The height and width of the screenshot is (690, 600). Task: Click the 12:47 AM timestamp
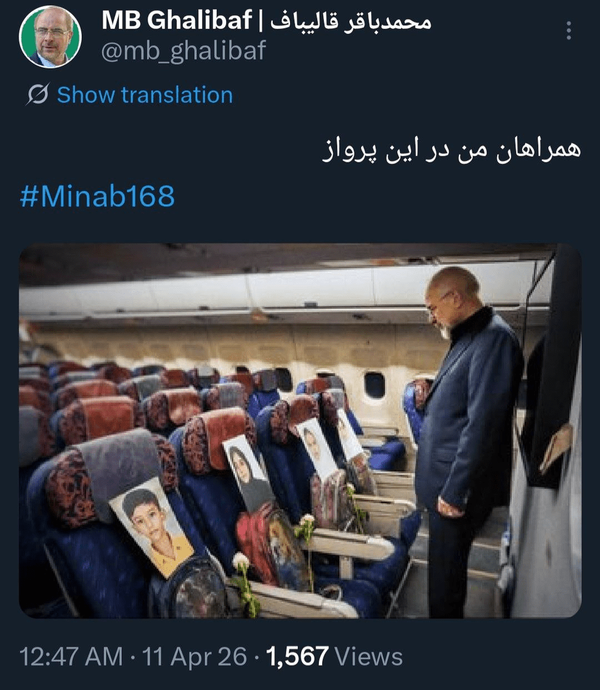pyautogui.click(x=71, y=657)
